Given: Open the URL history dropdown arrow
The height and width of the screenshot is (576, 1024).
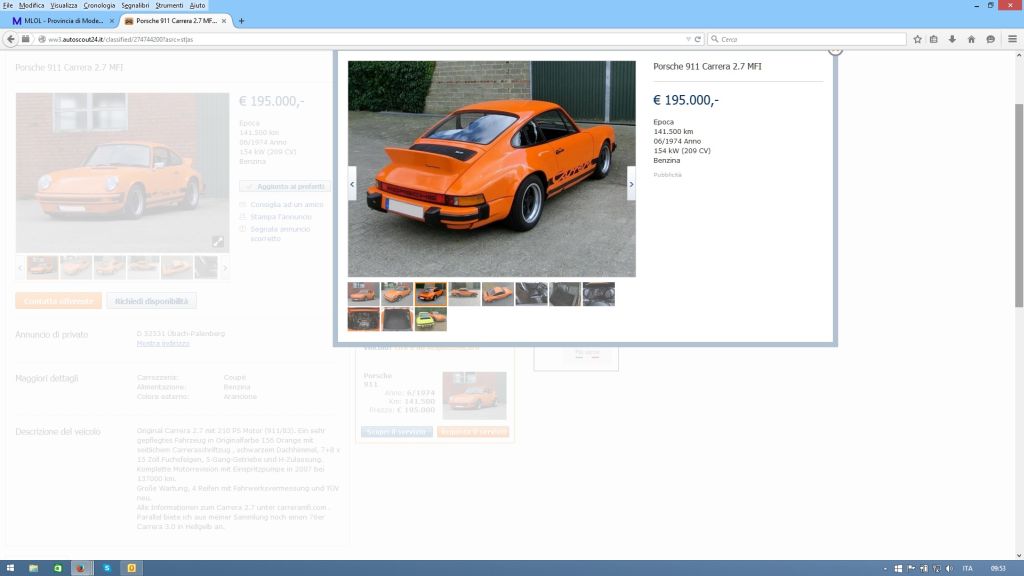Looking at the screenshot, I should (x=688, y=39).
